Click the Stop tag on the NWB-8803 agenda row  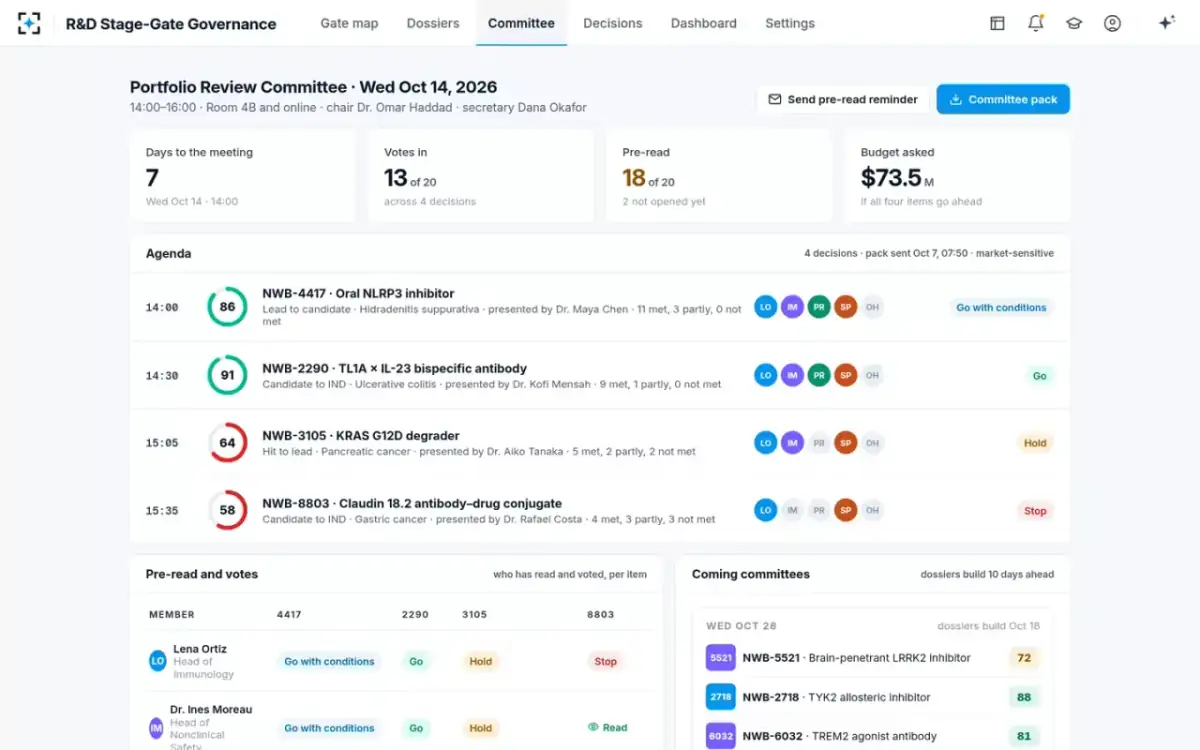click(1035, 511)
